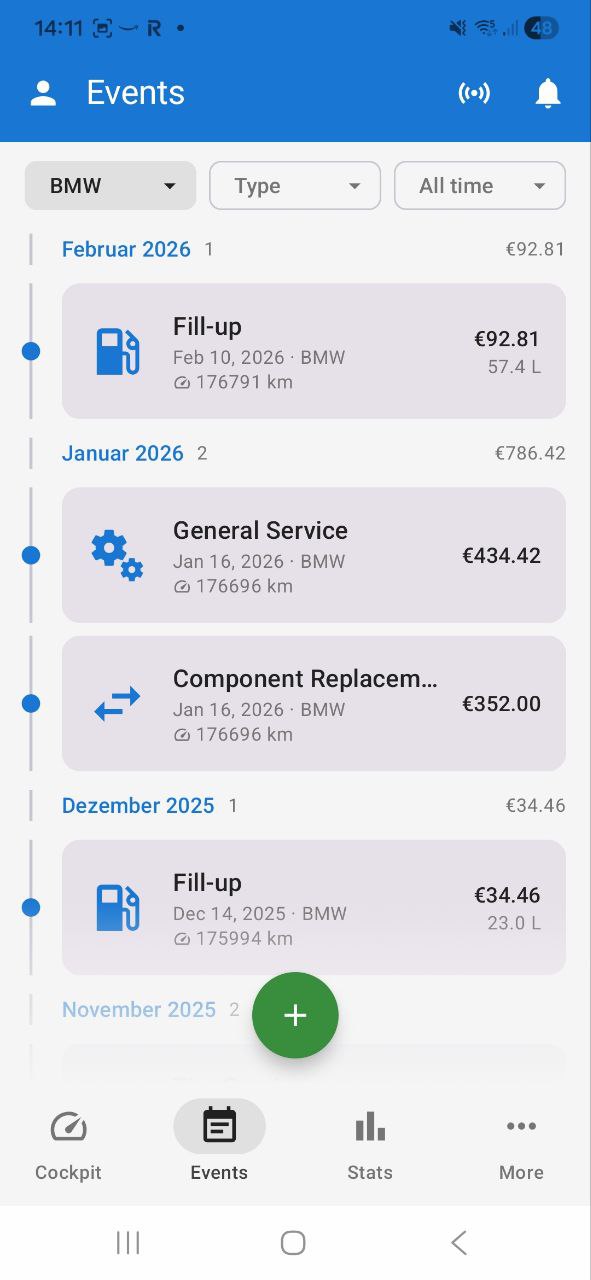This screenshot has width=591, height=1280.
Task: Click the live broadcast icon in the header
Action: pyautogui.click(x=474, y=93)
